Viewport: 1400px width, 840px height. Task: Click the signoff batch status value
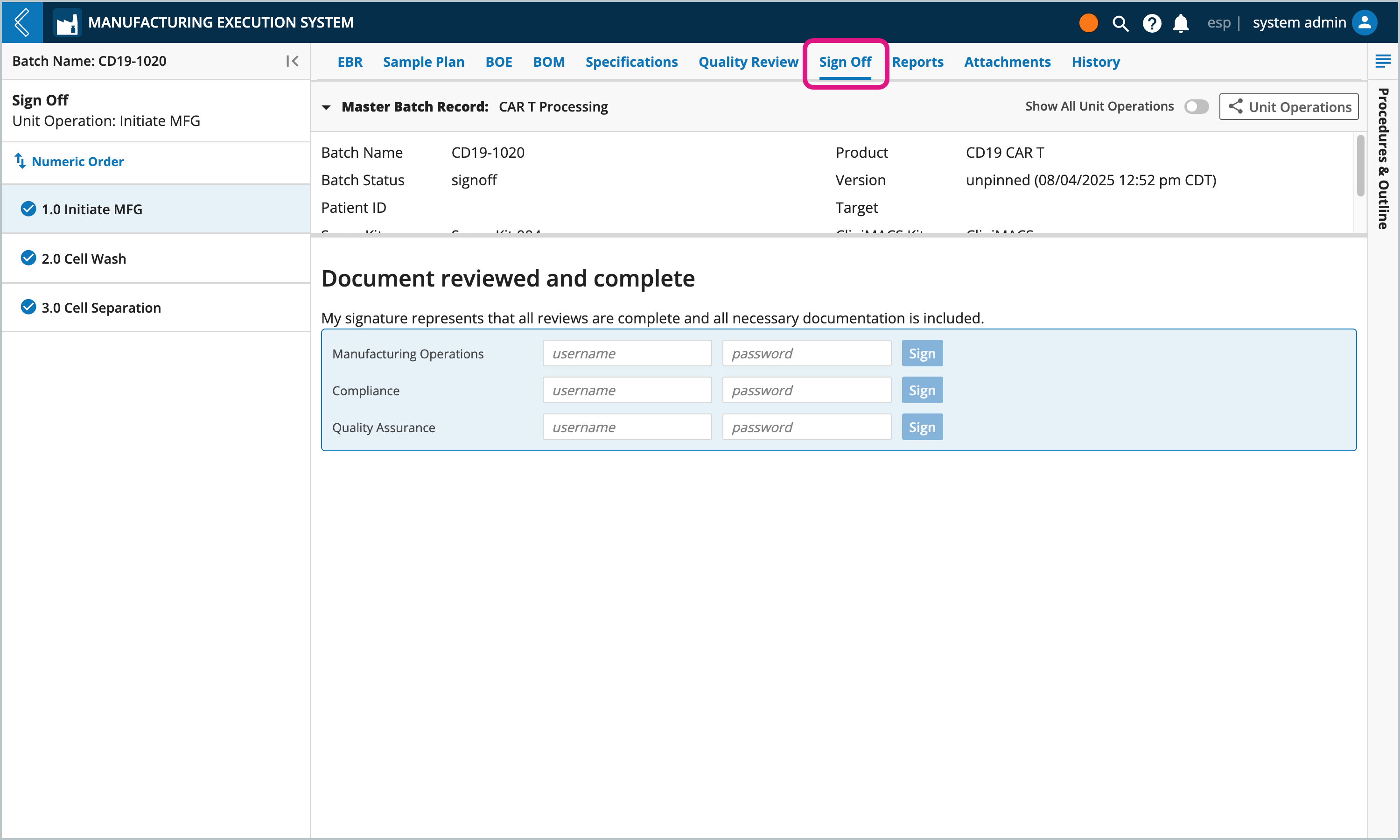pyautogui.click(x=474, y=180)
